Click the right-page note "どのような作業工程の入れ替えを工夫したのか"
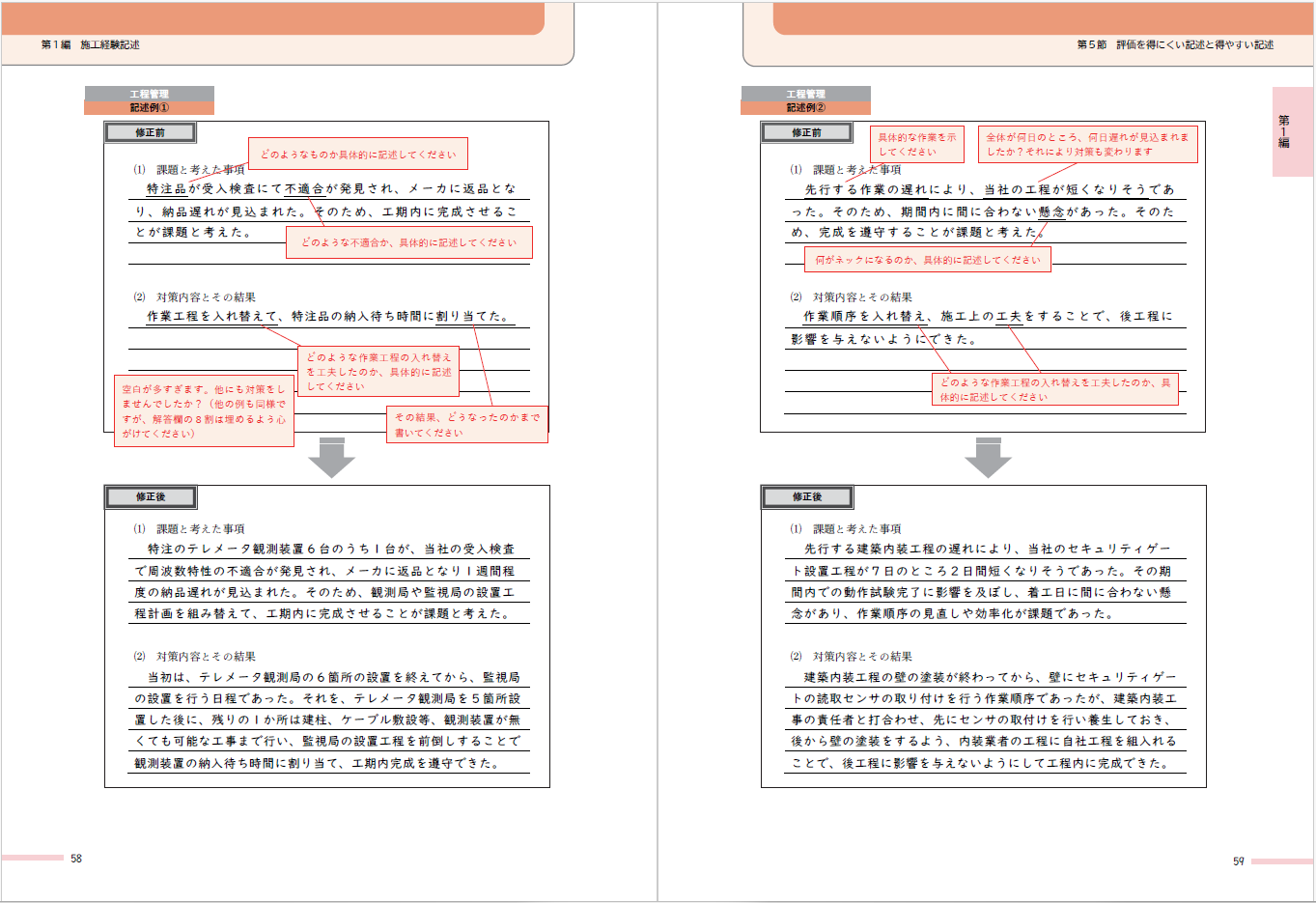The height and width of the screenshot is (903, 1316). pos(1055,389)
